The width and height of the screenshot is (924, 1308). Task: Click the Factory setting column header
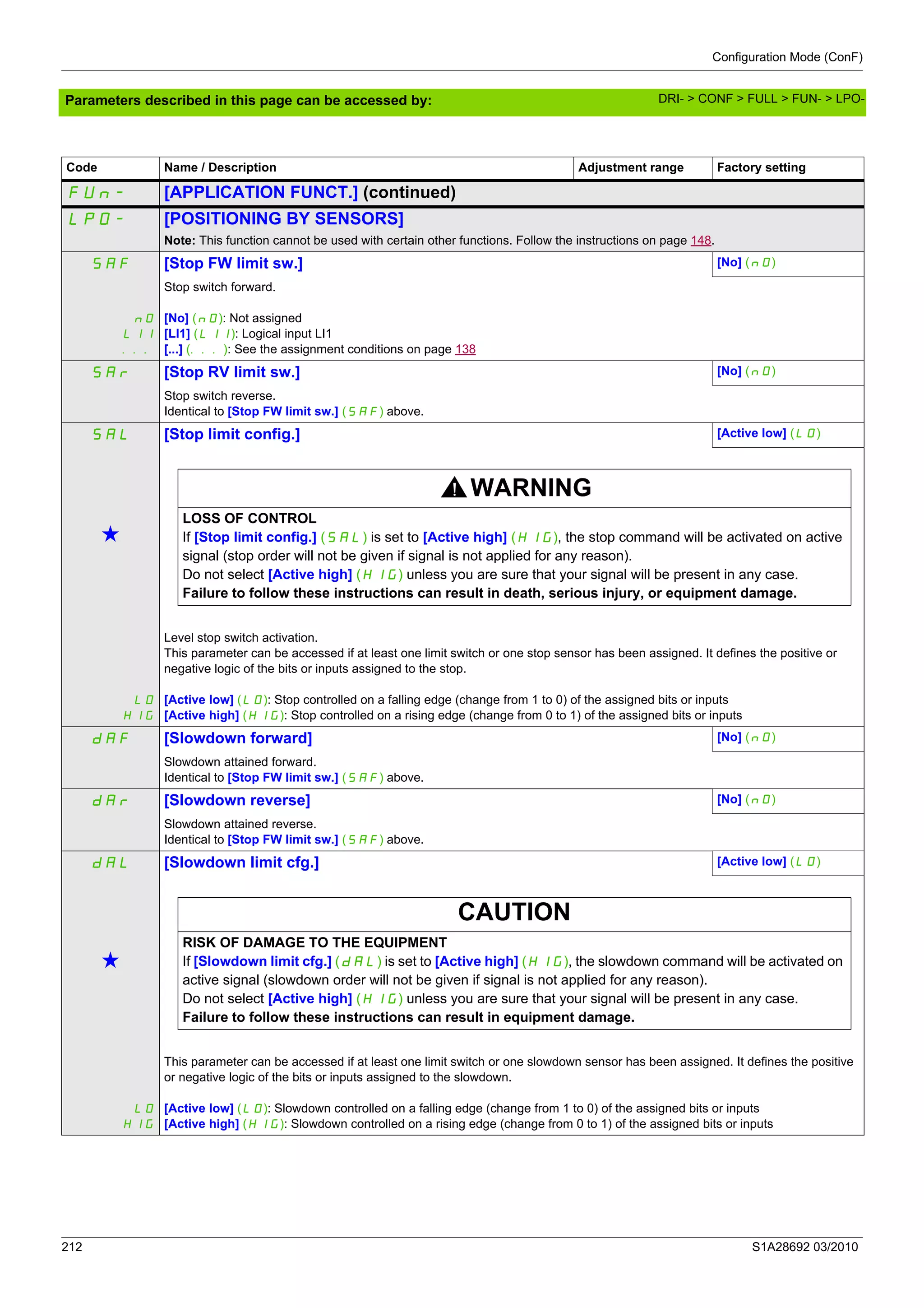(x=761, y=167)
